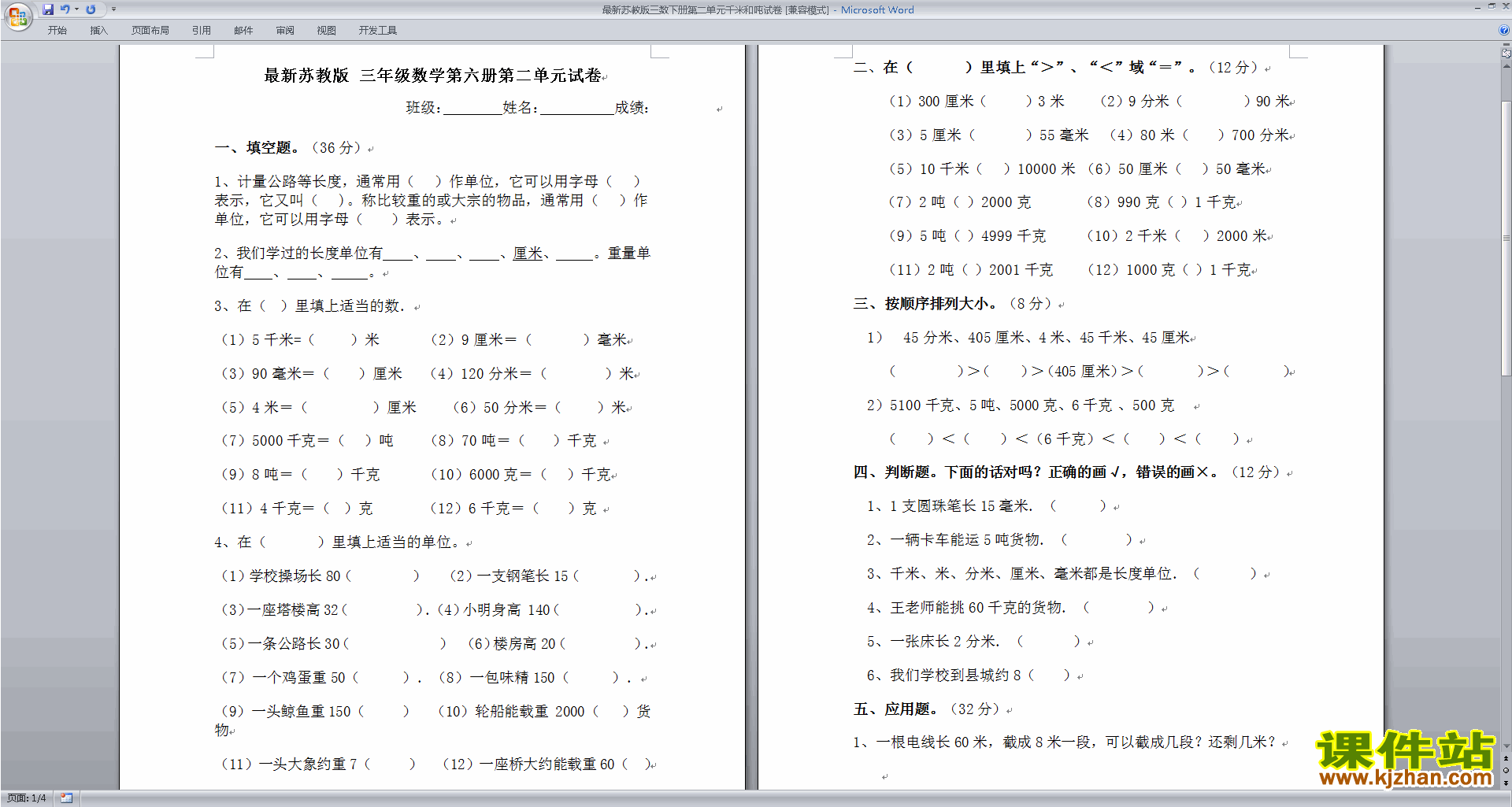1512x807 pixels.
Task: Open the 开始 ribbon tab
Action: click(x=57, y=31)
